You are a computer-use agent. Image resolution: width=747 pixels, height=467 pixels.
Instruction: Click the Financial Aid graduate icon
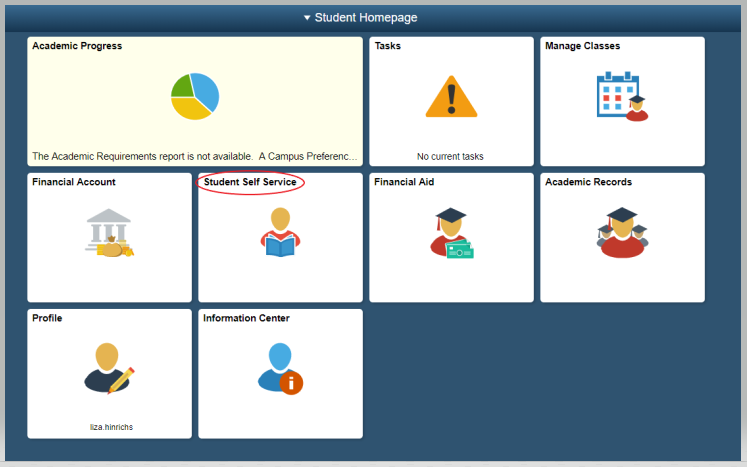pyautogui.click(x=451, y=233)
